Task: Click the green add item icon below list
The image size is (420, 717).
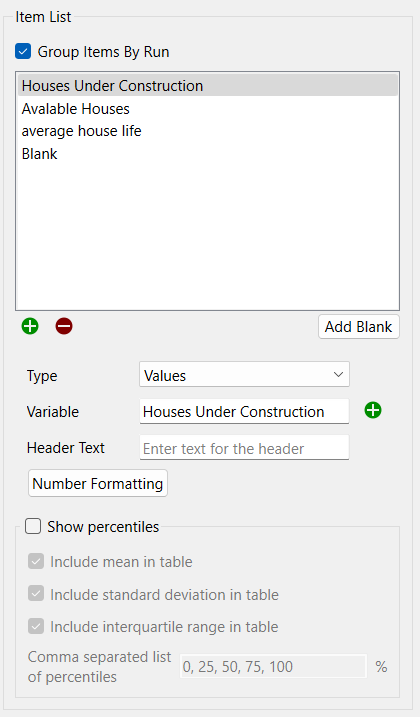Action: 30,326
